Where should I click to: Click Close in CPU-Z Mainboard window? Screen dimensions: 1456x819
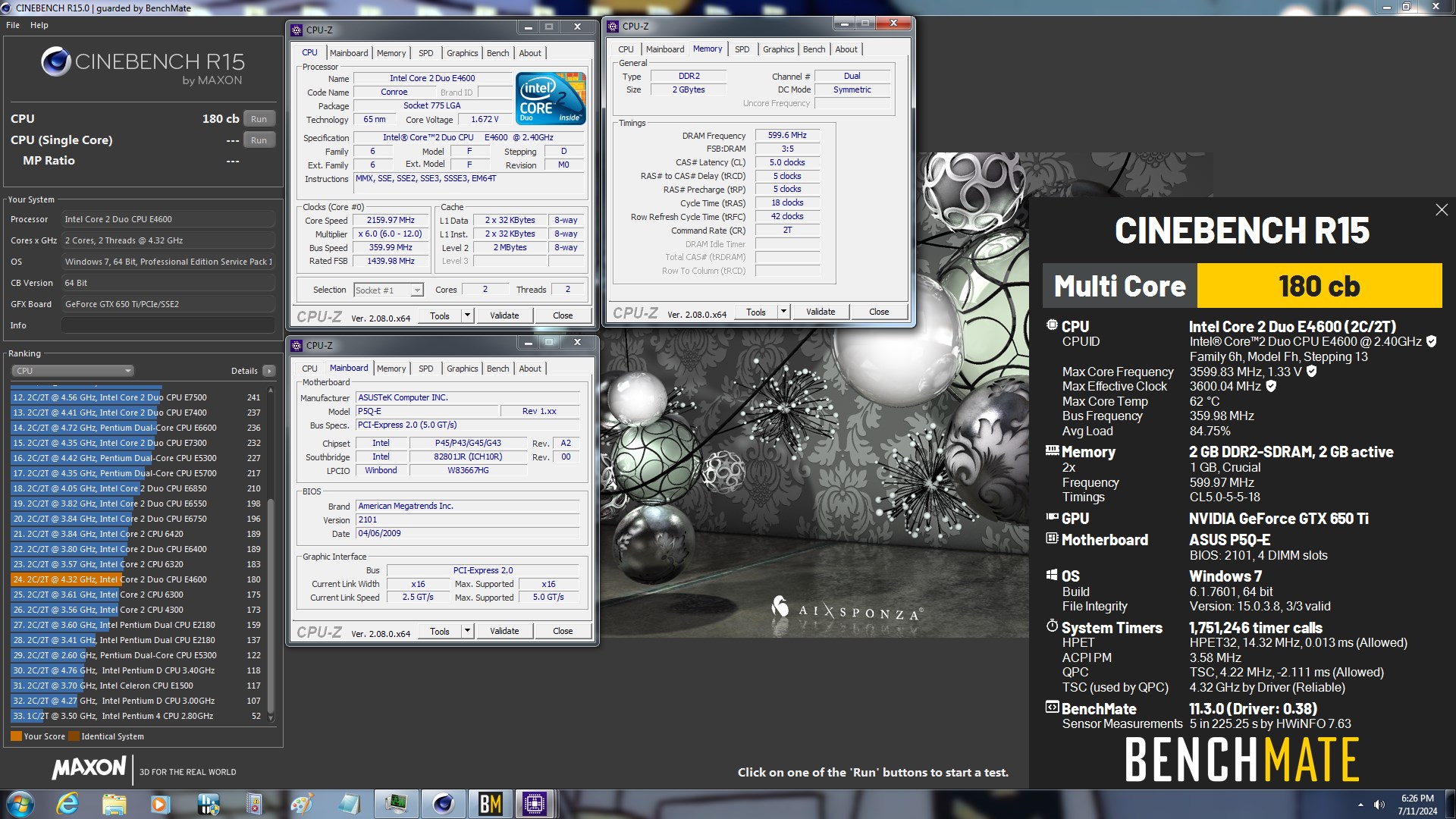563,631
